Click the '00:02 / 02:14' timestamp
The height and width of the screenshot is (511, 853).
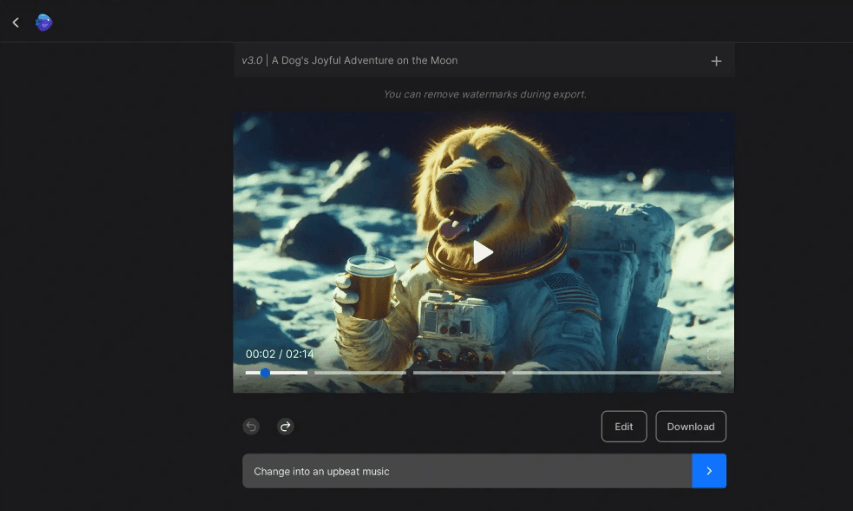280,354
